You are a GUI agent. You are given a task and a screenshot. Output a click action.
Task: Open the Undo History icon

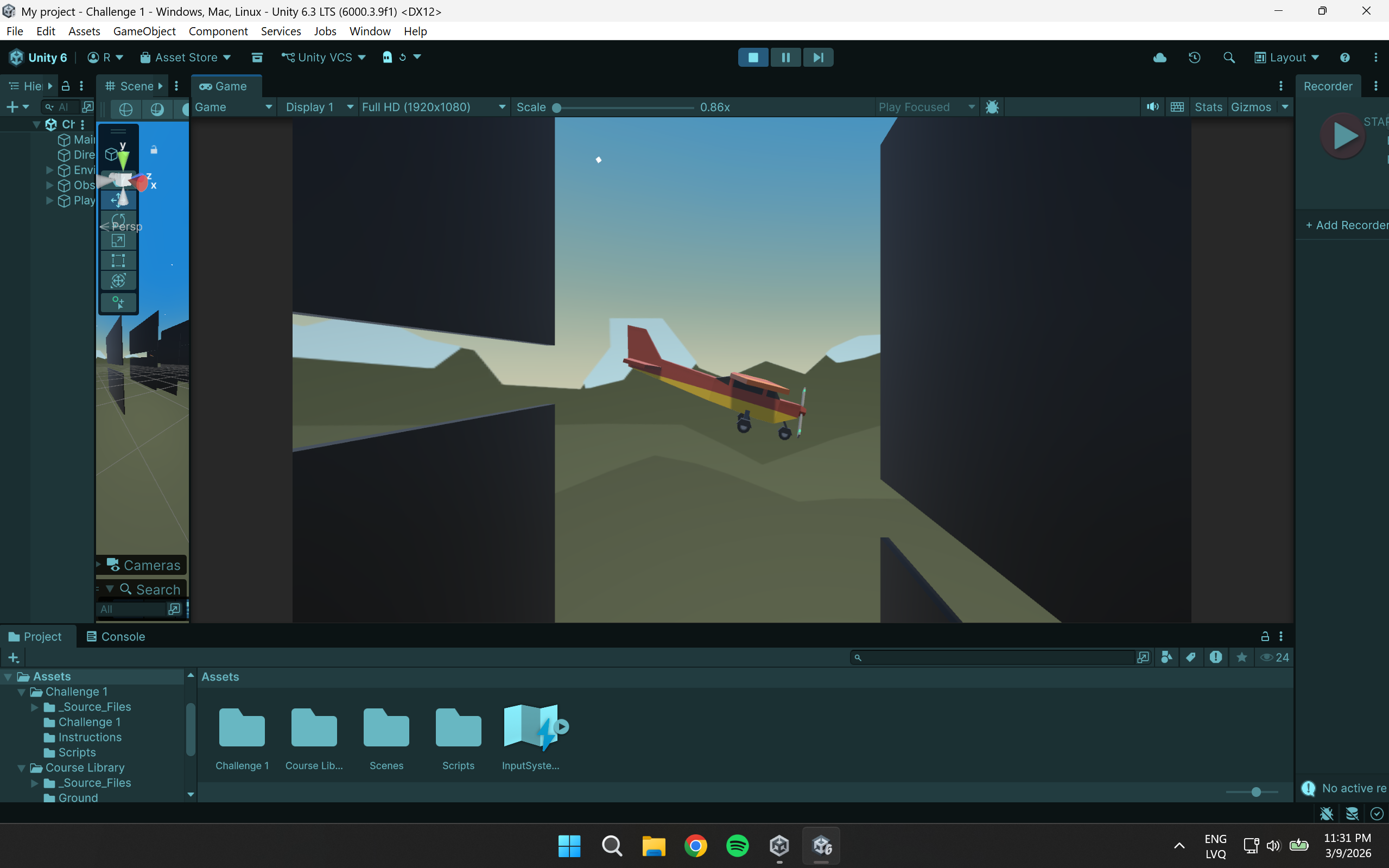[1195, 58]
